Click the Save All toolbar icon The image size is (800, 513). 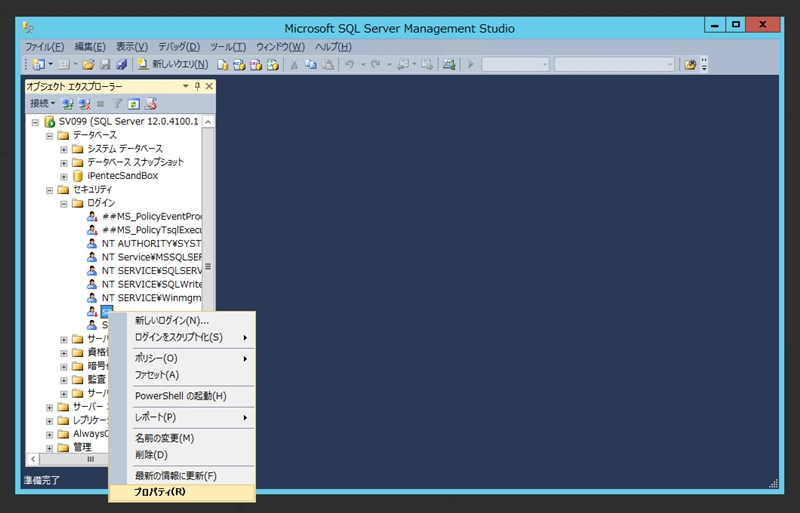(x=121, y=64)
